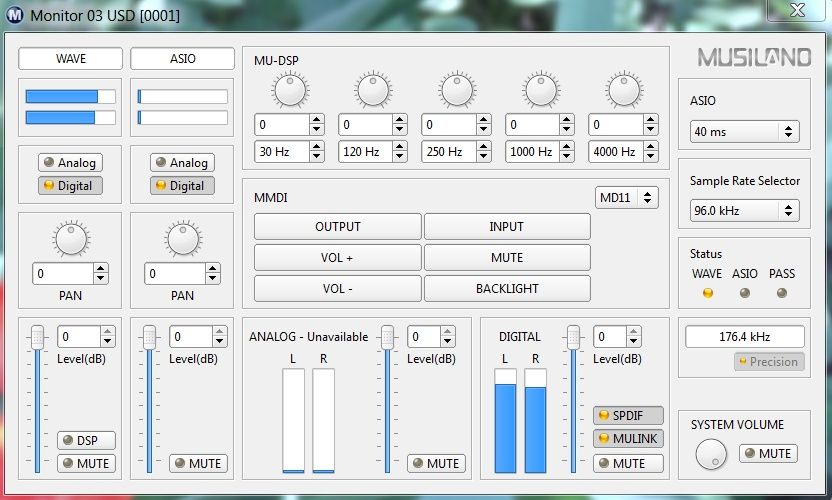Open the 4000 Hz frequency selector
Image resolution: width=832 pixels, height=500 pixels.
[623, 152]
